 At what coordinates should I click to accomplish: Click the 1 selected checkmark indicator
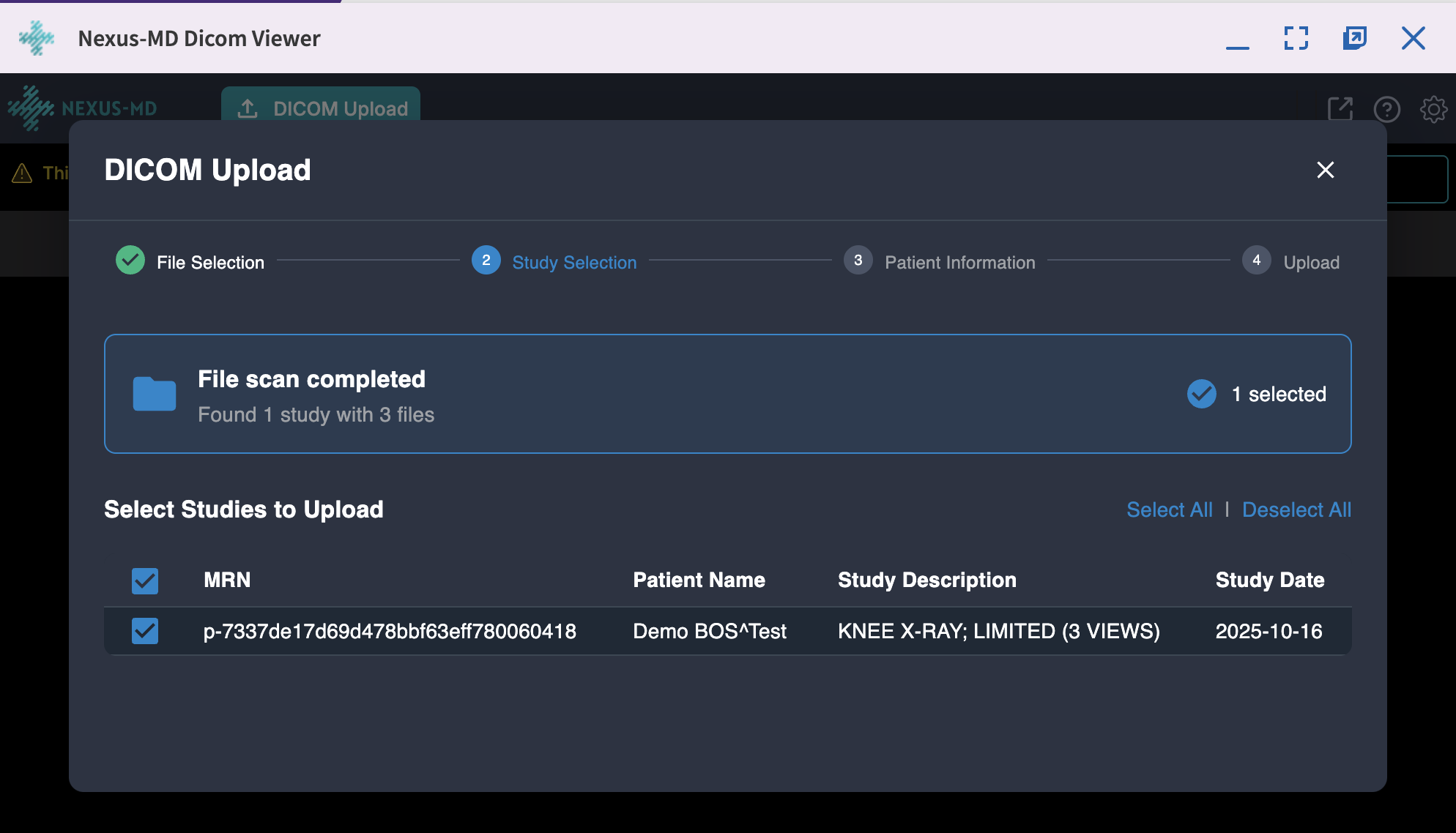pos(1201,394)
